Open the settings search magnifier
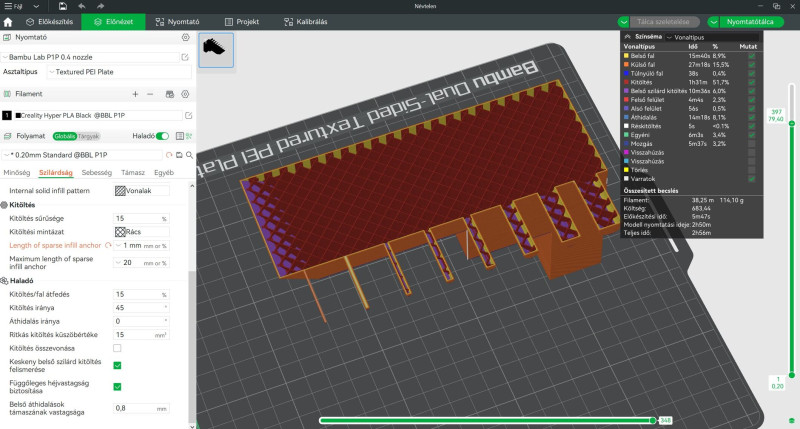 coord(189,155)
